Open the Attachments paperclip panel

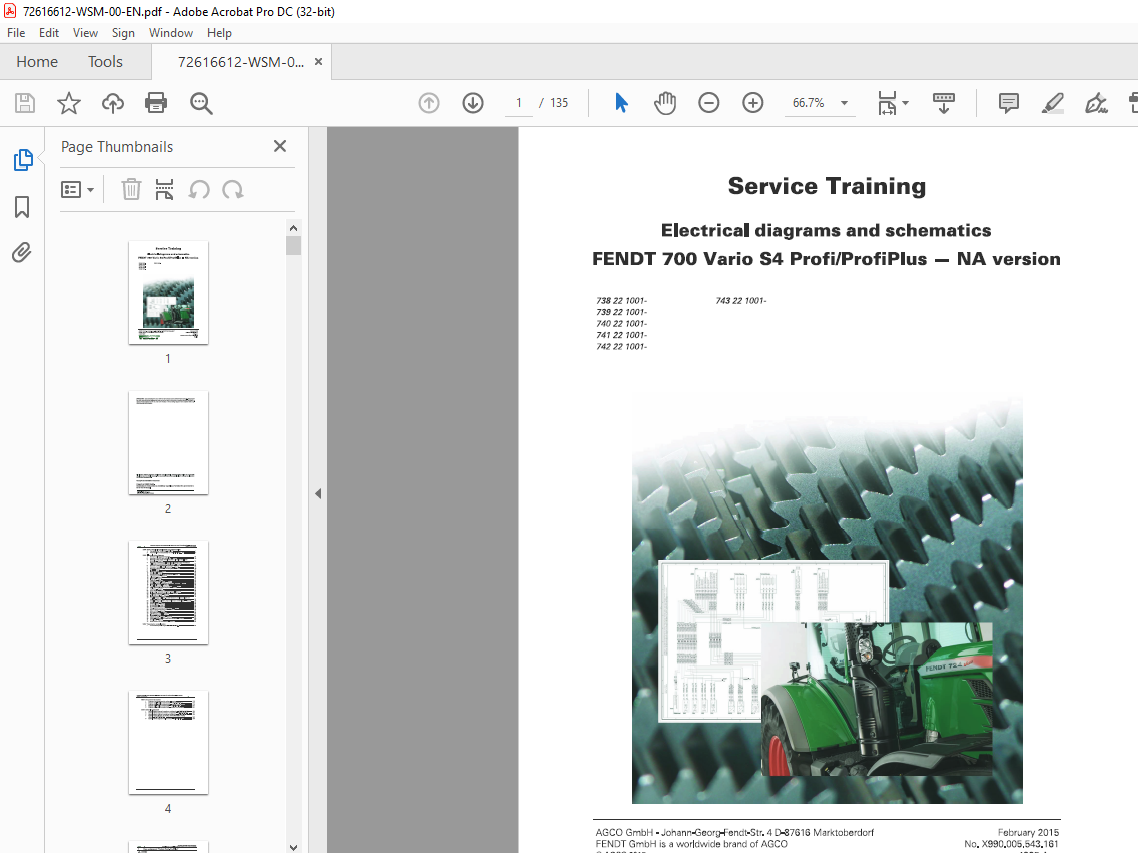click(22, 253)
